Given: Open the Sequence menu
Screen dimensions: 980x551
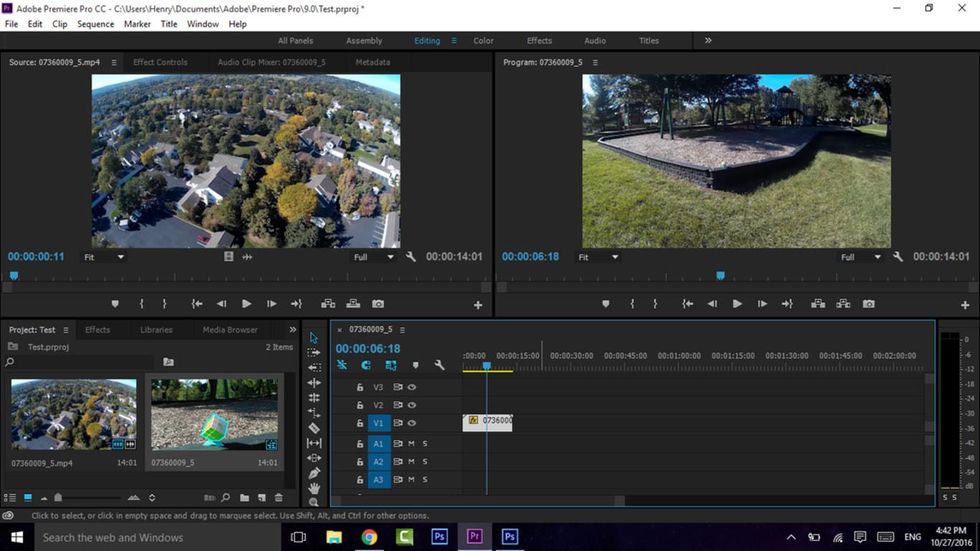Looking at the screenshot, I should [x=95, y=24].
